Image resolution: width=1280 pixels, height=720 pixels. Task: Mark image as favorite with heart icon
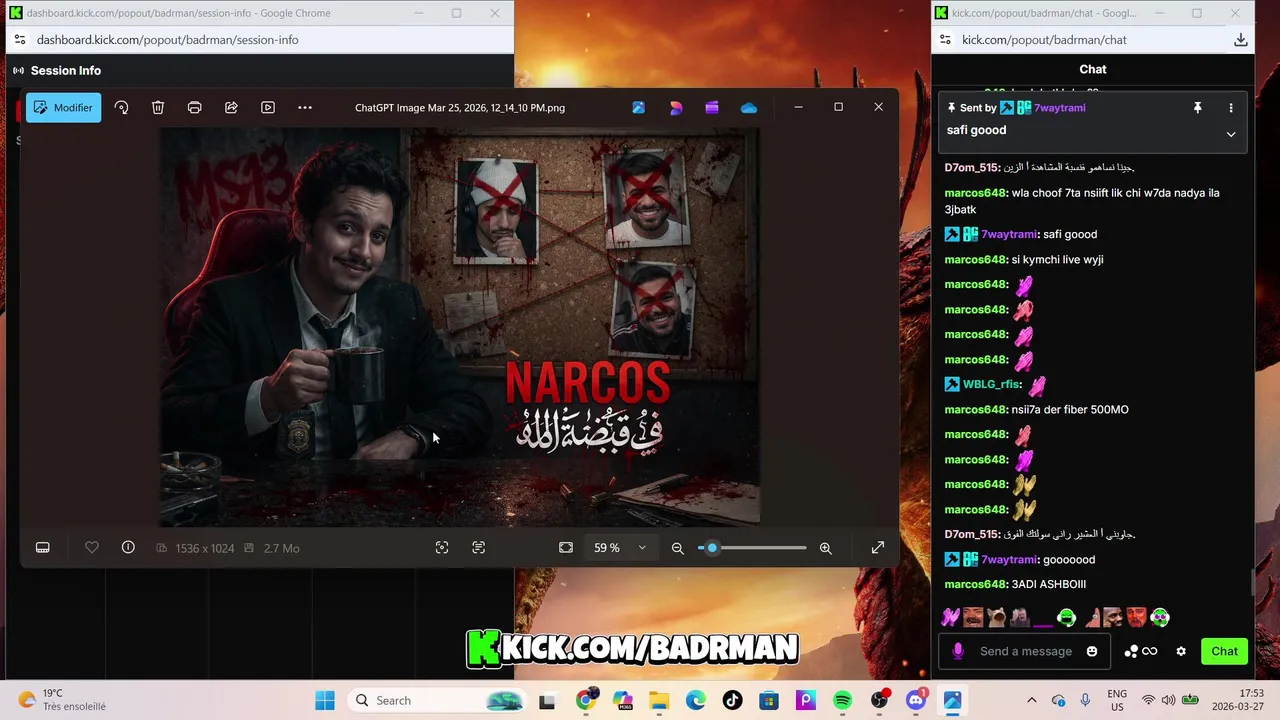(x=91, y=548)
